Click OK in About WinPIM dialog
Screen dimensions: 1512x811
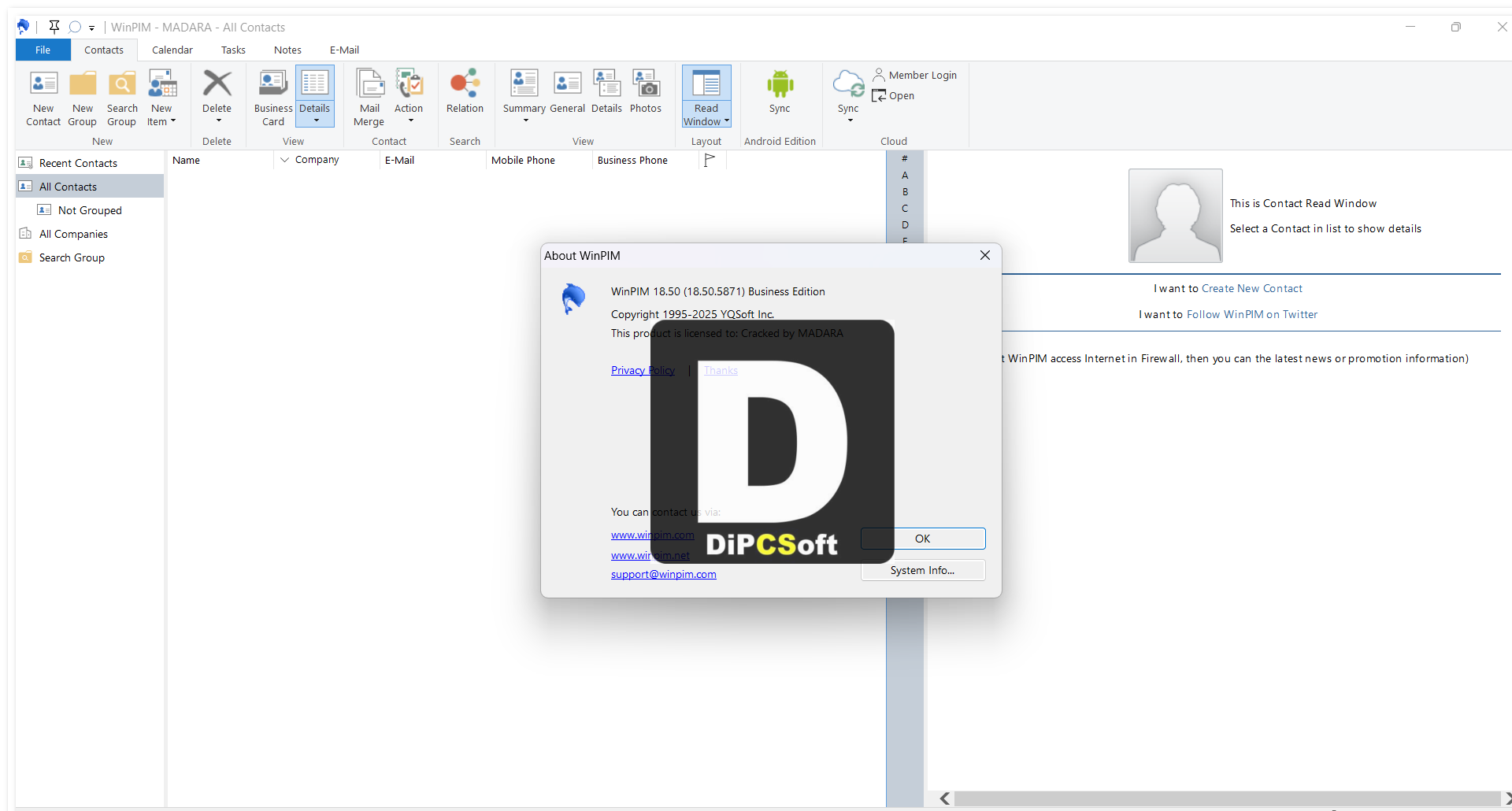point(923,539)
